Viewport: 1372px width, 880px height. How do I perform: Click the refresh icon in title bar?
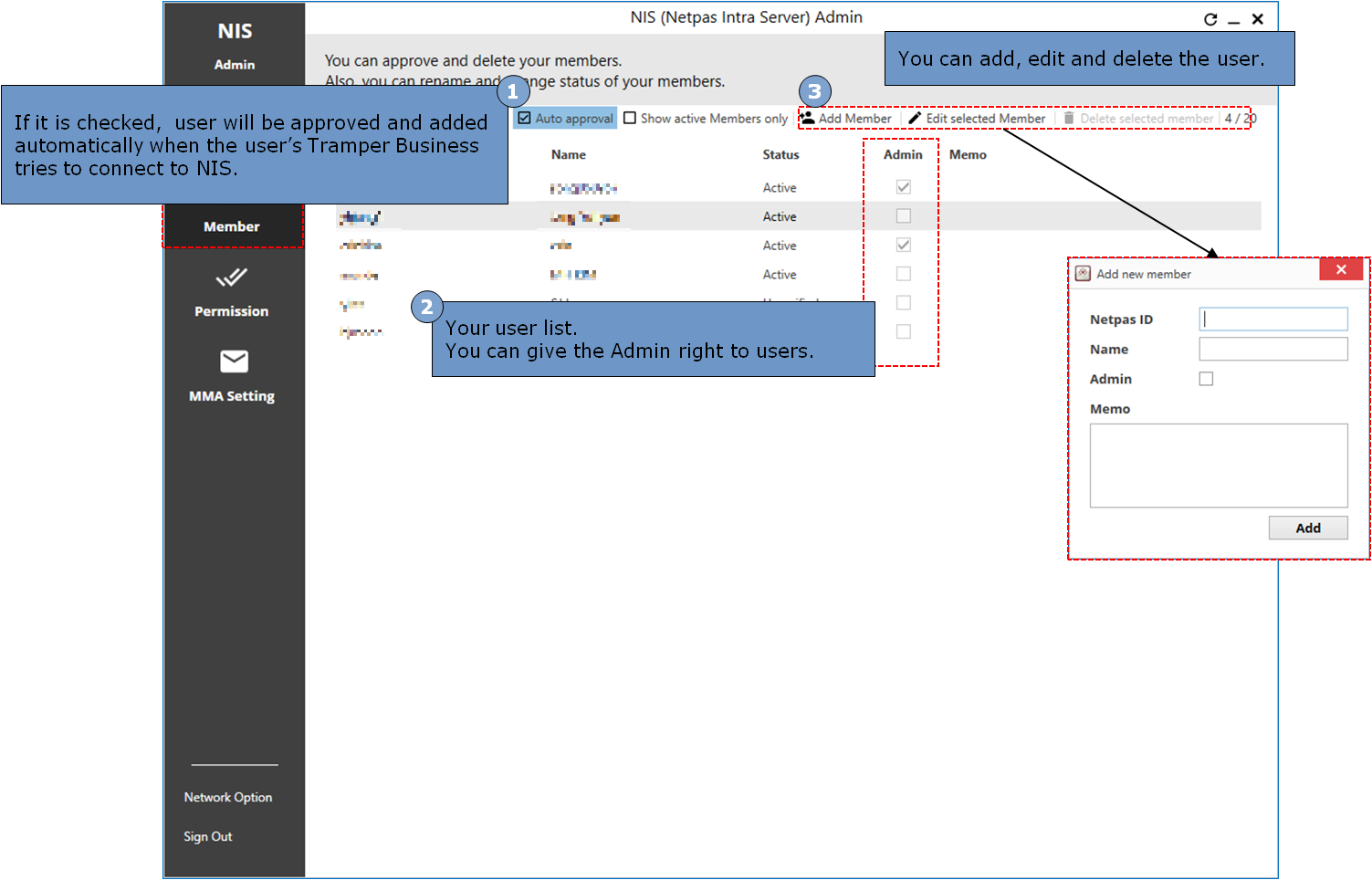pos(1210,19)
